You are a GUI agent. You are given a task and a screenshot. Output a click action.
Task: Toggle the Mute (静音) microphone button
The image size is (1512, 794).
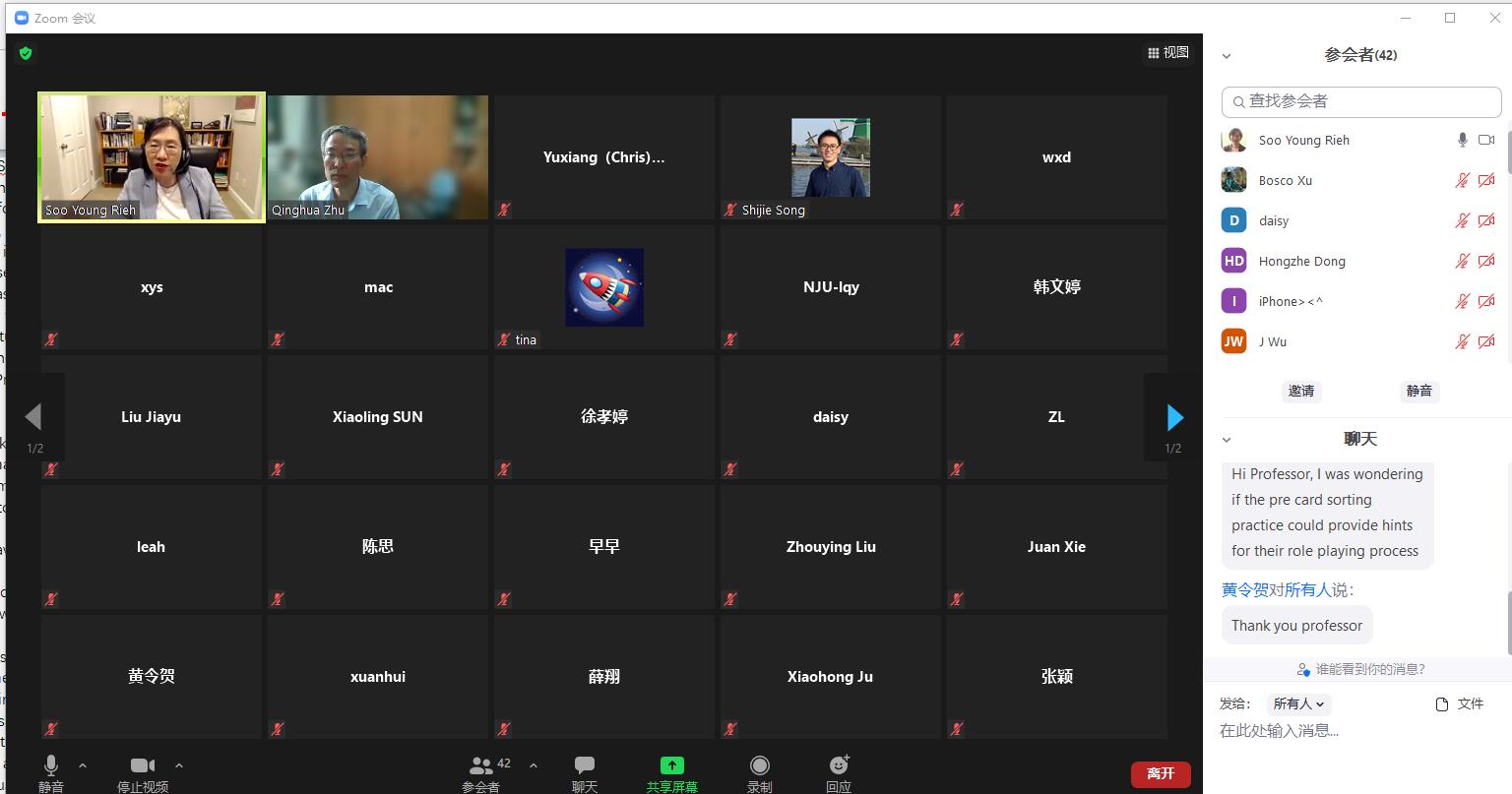click(x=51, y=766)
